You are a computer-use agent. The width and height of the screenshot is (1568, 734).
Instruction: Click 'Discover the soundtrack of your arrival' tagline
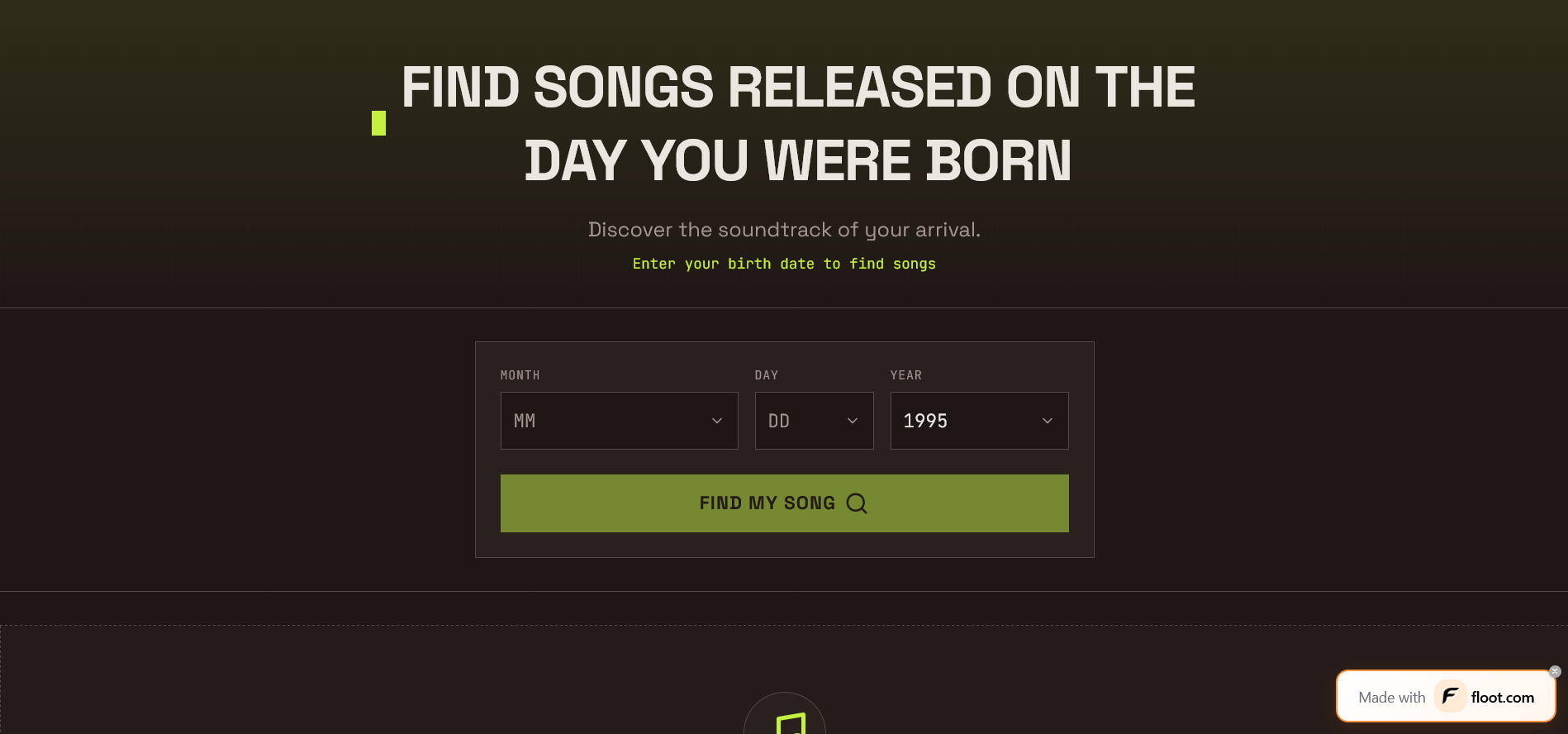click(784, 229)
